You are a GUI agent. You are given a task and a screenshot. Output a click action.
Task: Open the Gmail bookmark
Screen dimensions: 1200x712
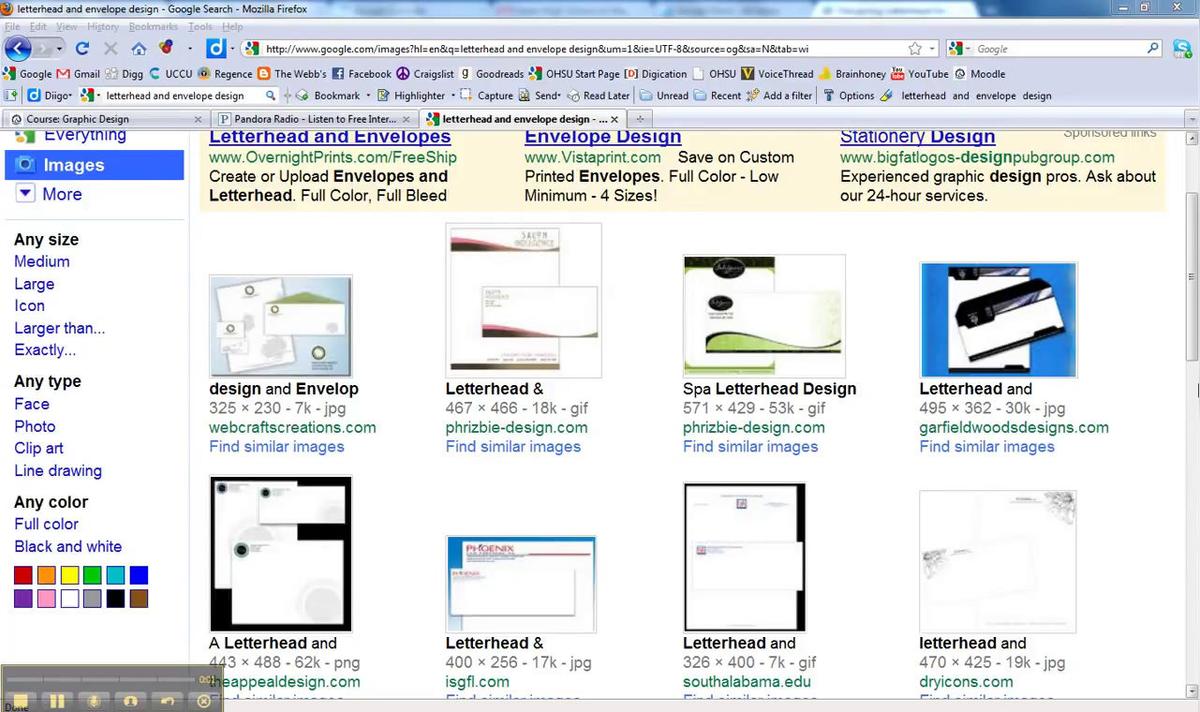78,74
